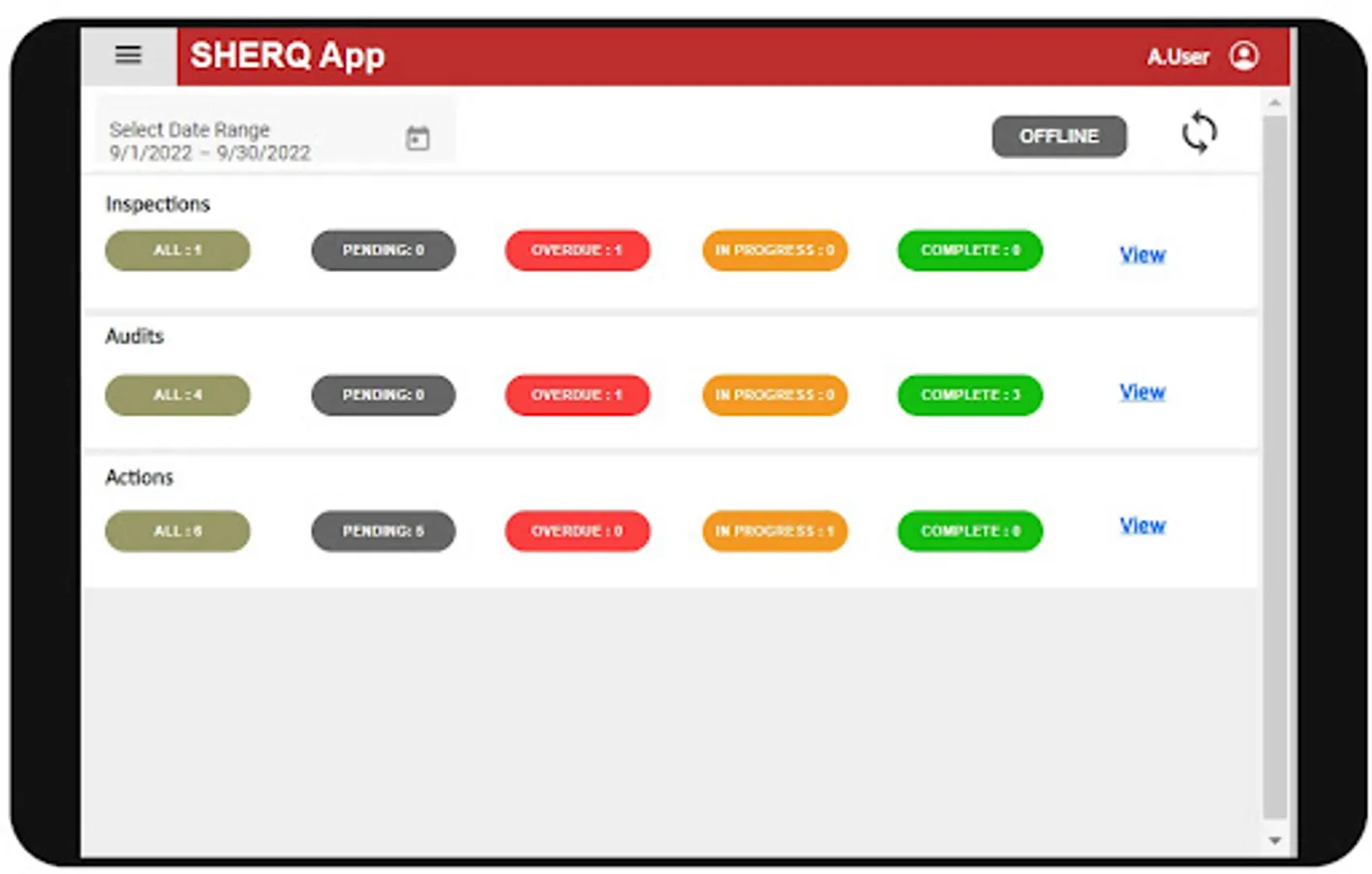Open the View link for Actions

click(1142, 525)
